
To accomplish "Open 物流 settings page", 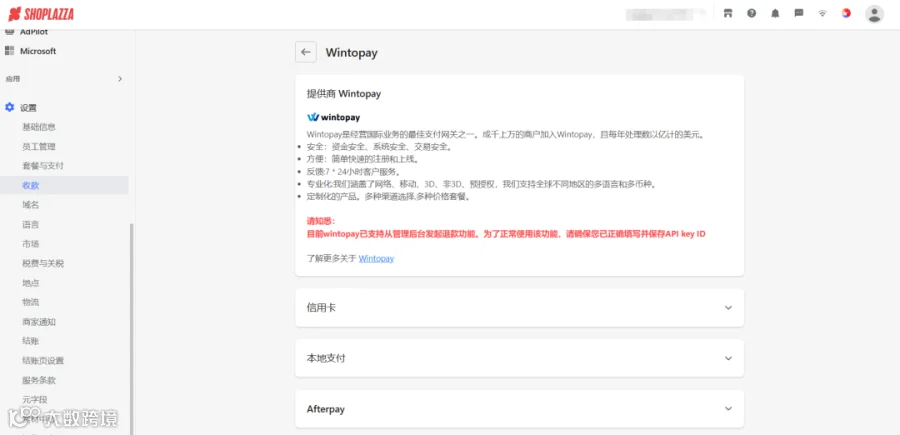I will 30,302.
